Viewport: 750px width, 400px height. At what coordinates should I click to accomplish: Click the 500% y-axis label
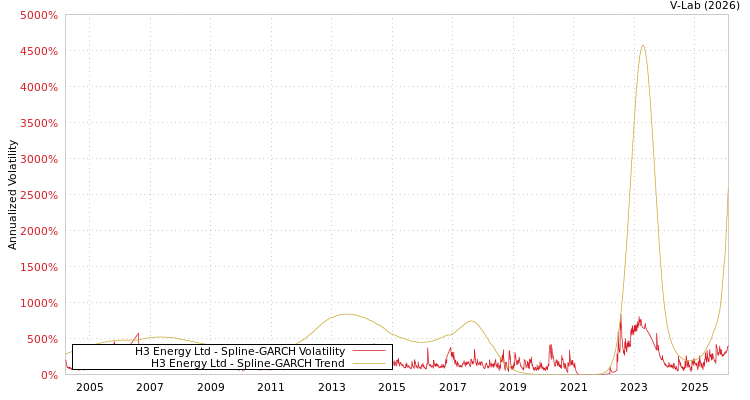(43, 339)
